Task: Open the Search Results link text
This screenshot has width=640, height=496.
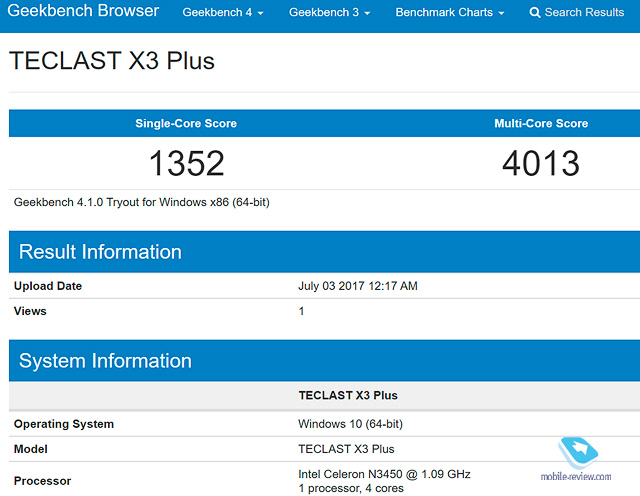Action: [584, 12]
